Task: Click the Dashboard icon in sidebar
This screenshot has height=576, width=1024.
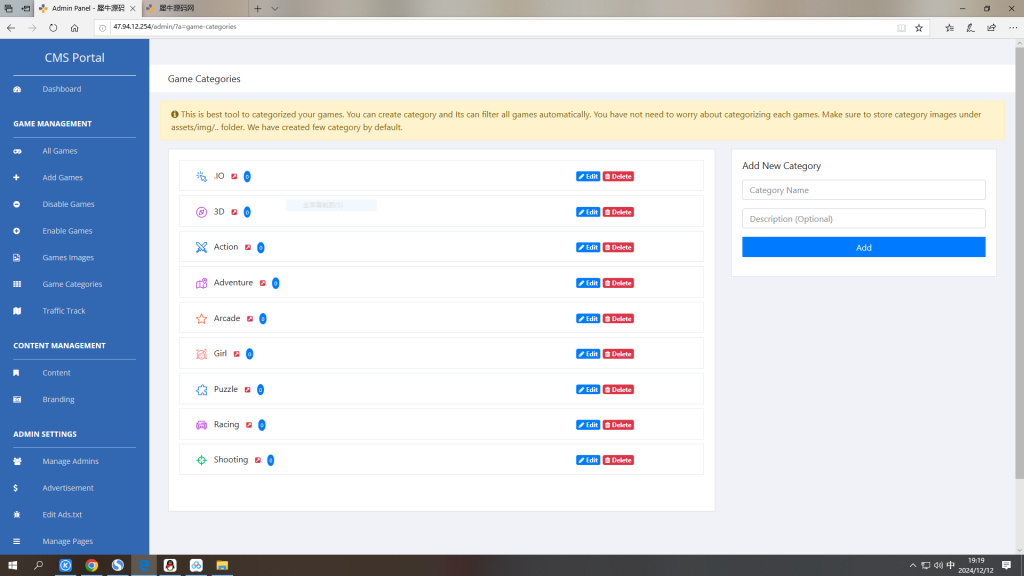Action: [x=17, y=90]
